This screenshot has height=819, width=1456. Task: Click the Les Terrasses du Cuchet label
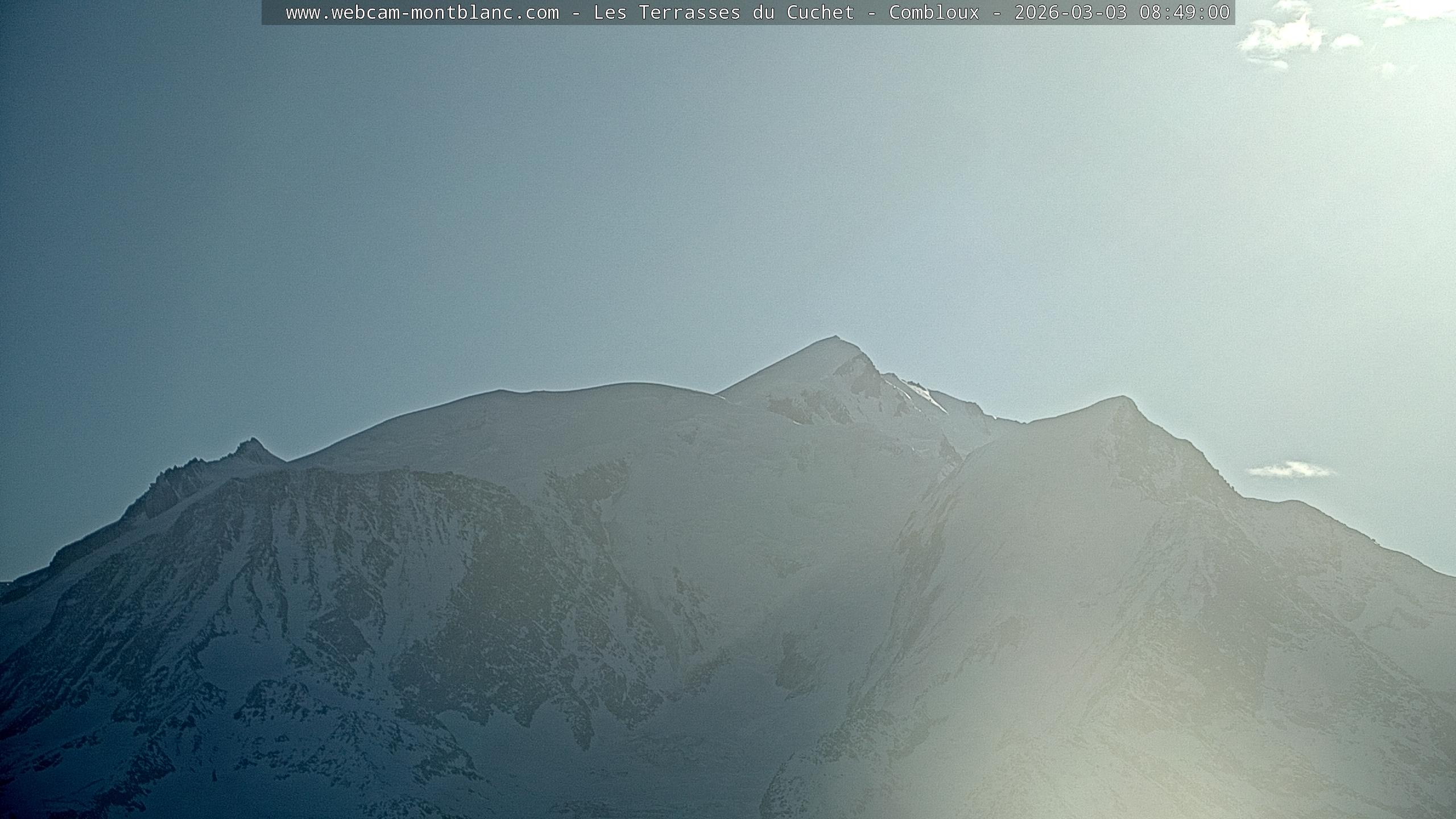[x=723, y=13]
